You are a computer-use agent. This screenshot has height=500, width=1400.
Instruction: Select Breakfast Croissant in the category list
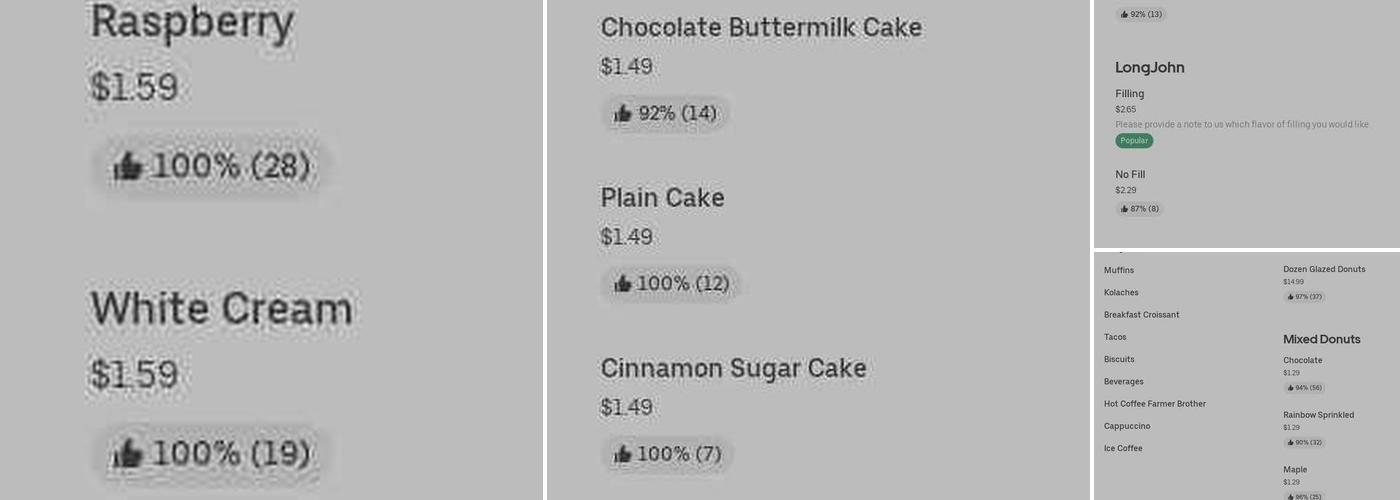pyautogui.click(x=1141, y=315)
